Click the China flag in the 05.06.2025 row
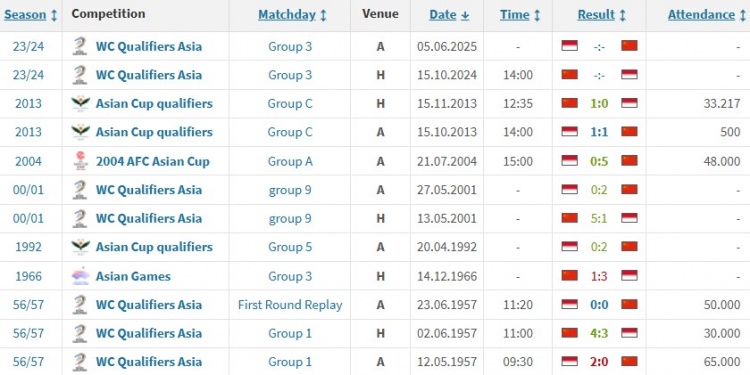Image resolution: width=750 pixels, height=375 pixels. pos(629,46)
